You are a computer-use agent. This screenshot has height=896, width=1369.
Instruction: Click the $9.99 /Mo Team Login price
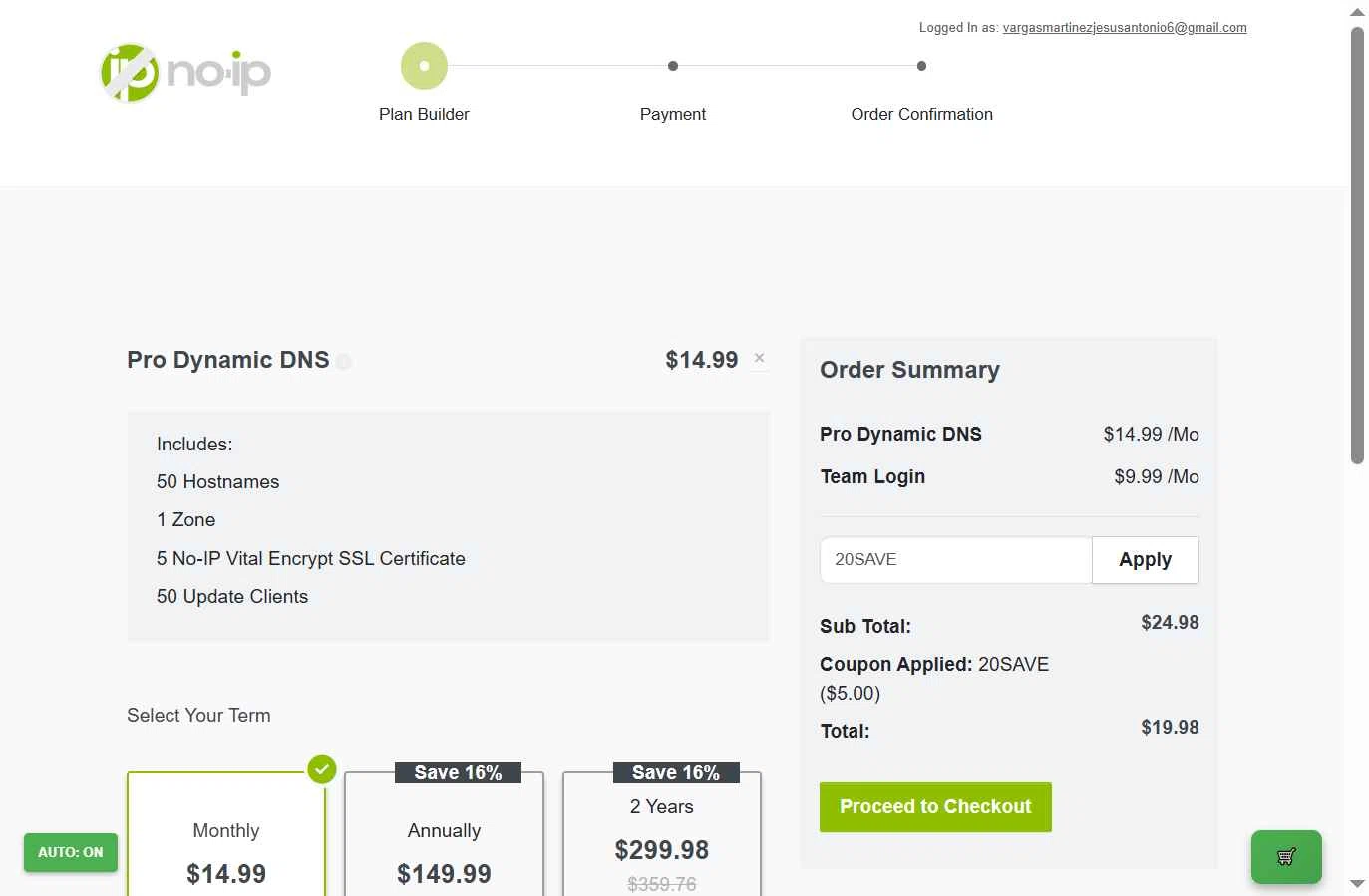pyautogui.click(x=1157, y=476)
